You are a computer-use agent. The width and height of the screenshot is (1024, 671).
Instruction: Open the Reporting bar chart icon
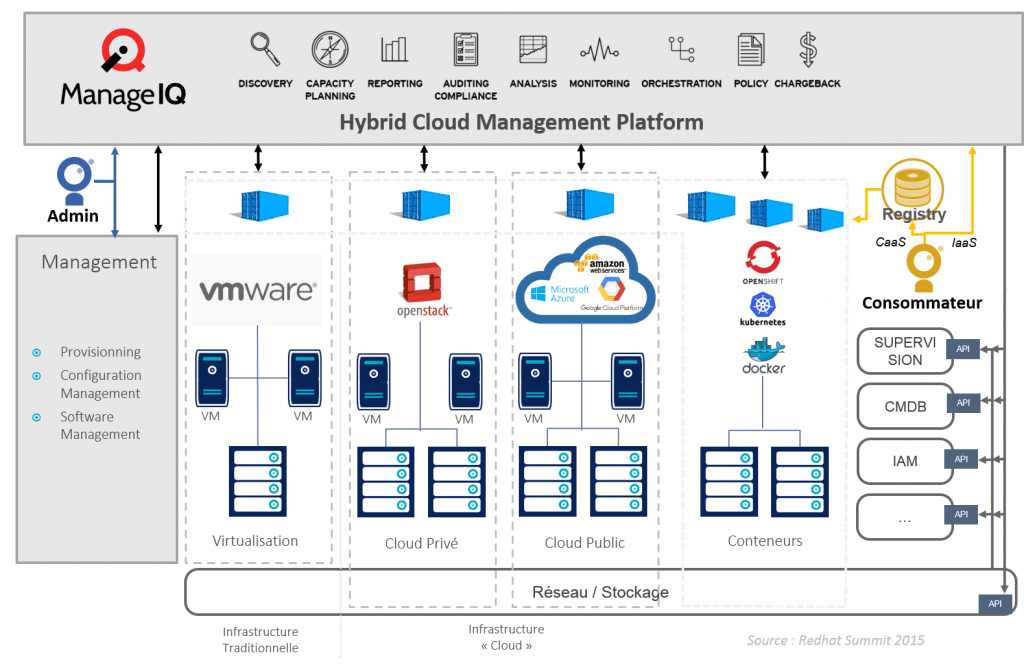click(x=394, y=49)
